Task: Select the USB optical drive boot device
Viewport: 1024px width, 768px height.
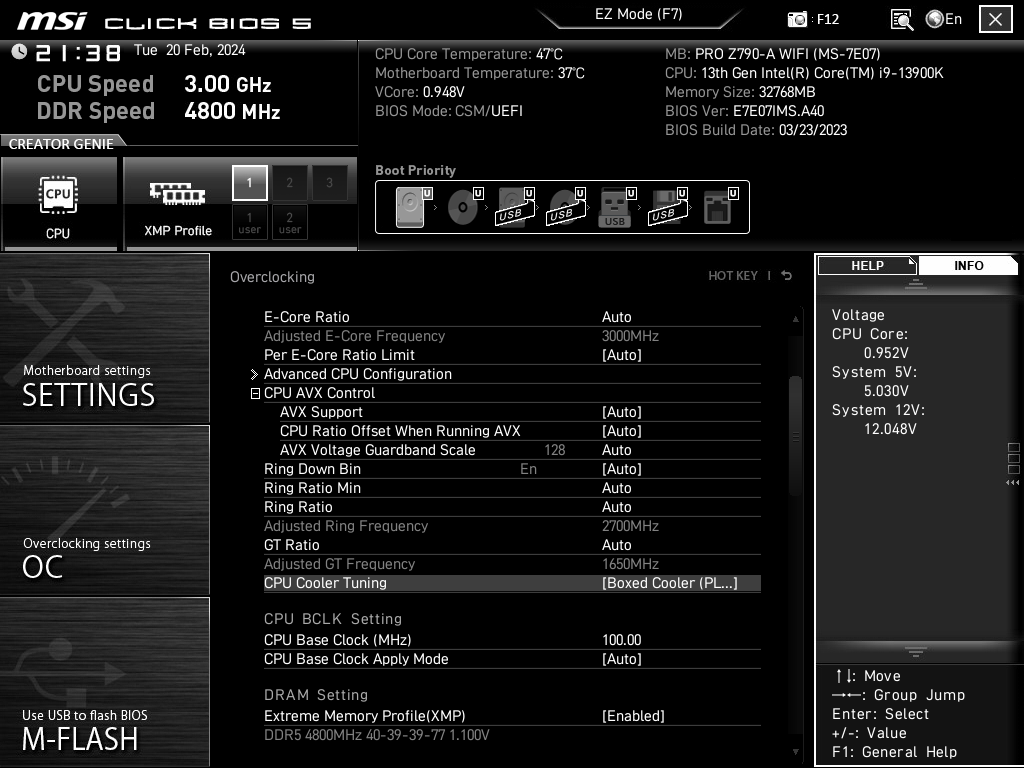Action: [x=566, y=207]
